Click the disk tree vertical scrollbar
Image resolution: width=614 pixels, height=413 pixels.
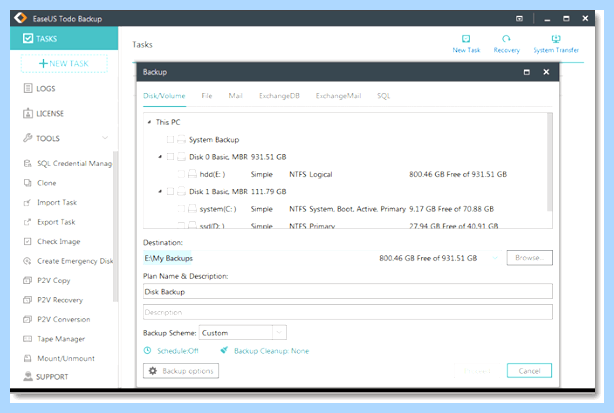pyautogui.click(x=549, y=162)
